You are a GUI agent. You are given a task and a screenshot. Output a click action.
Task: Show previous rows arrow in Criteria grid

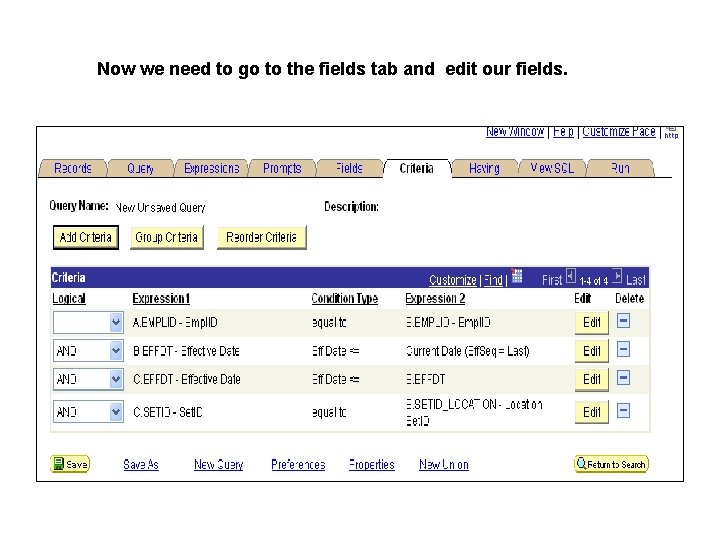point(570,276)
